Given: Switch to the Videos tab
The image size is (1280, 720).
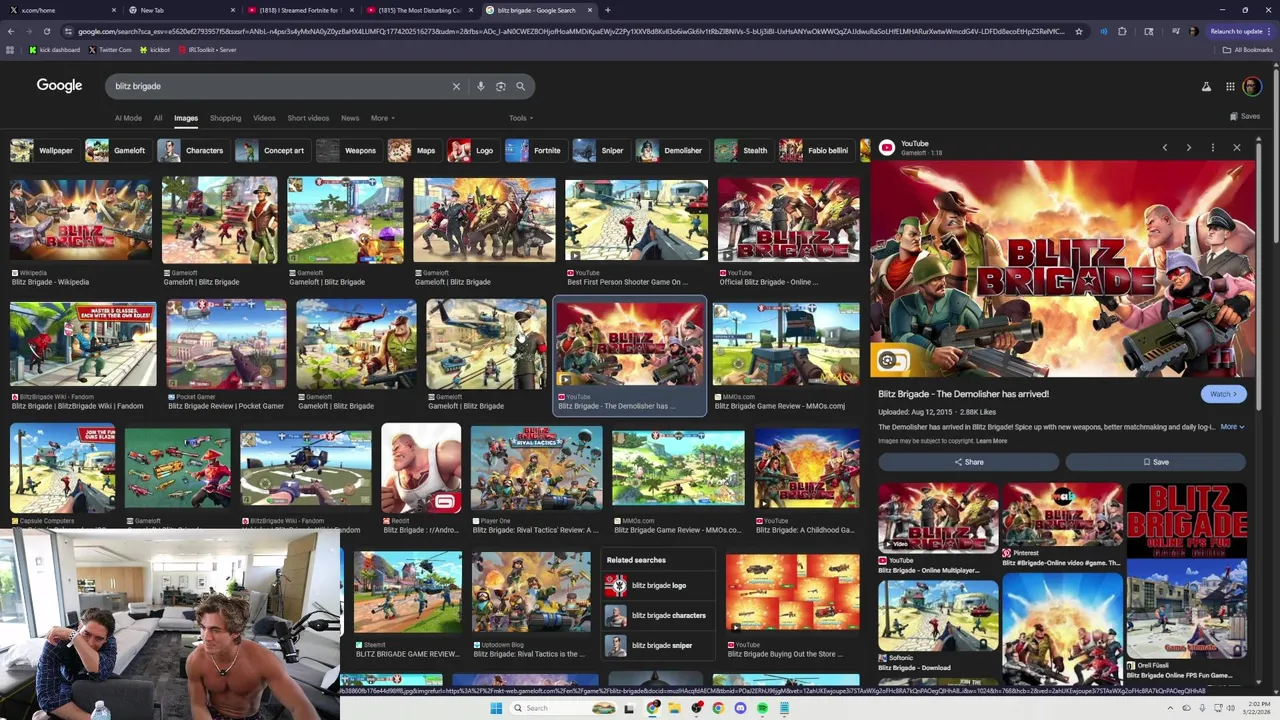Looking at the screenshot, I should click(264, 118).
